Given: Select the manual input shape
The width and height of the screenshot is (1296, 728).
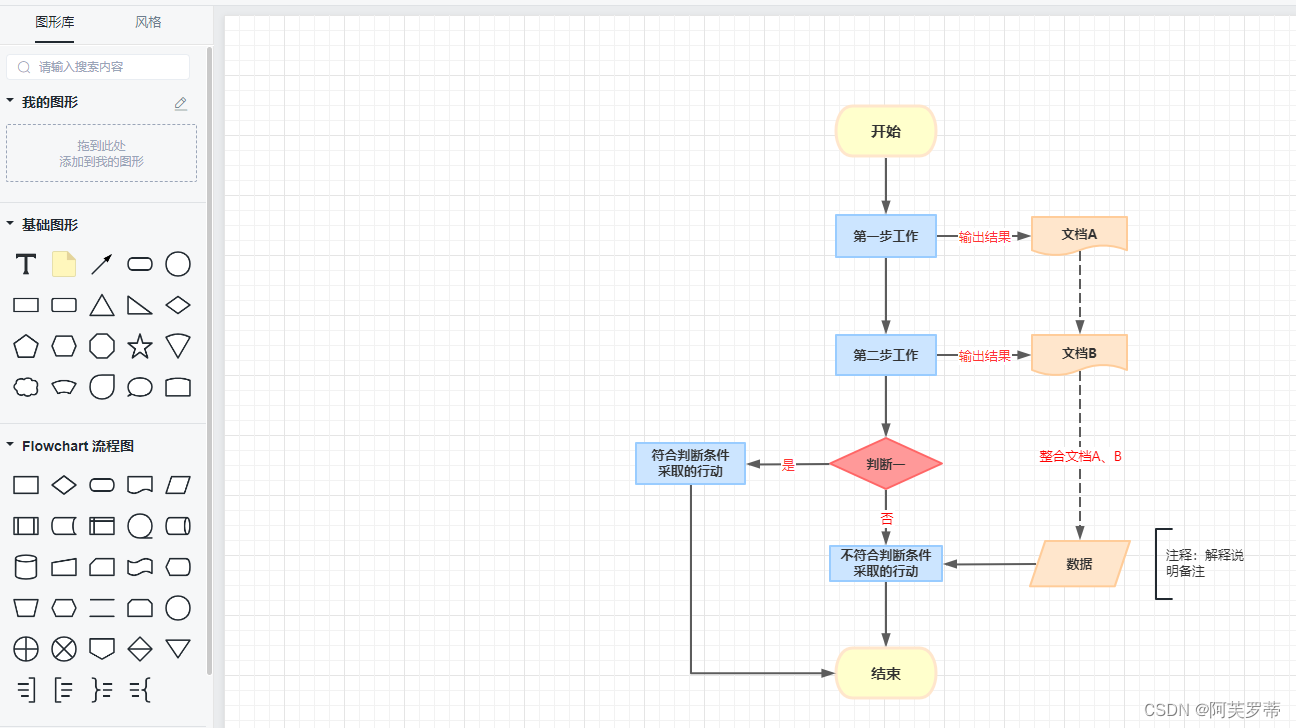Looking at the screenshot, I should click(x=64, y=567).
